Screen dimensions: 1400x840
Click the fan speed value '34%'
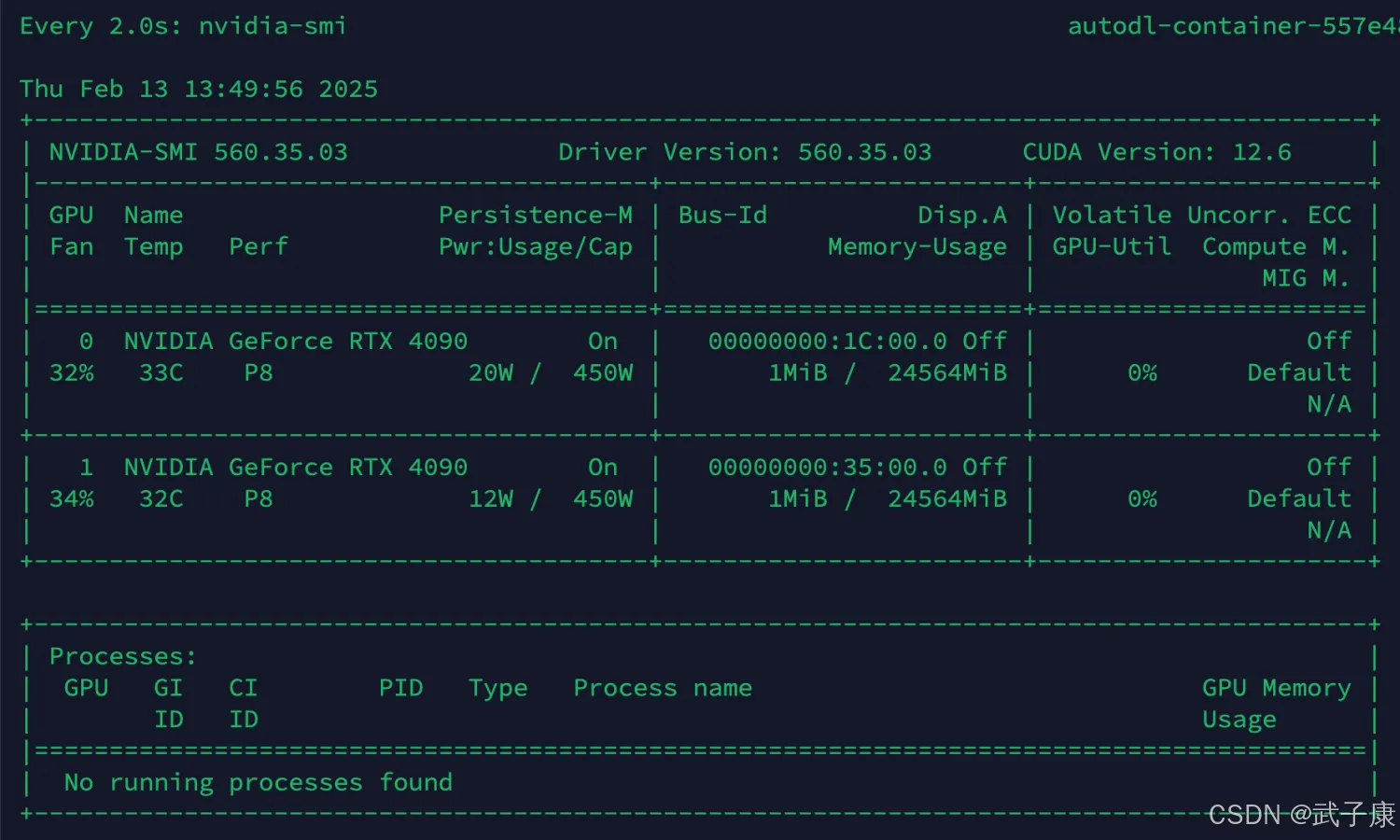(x=71, y=499)
